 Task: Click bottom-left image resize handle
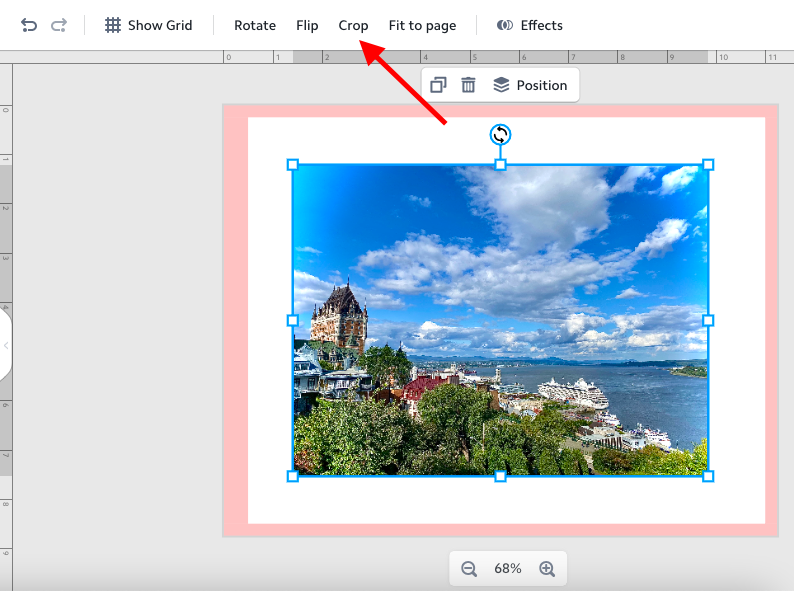293,476
